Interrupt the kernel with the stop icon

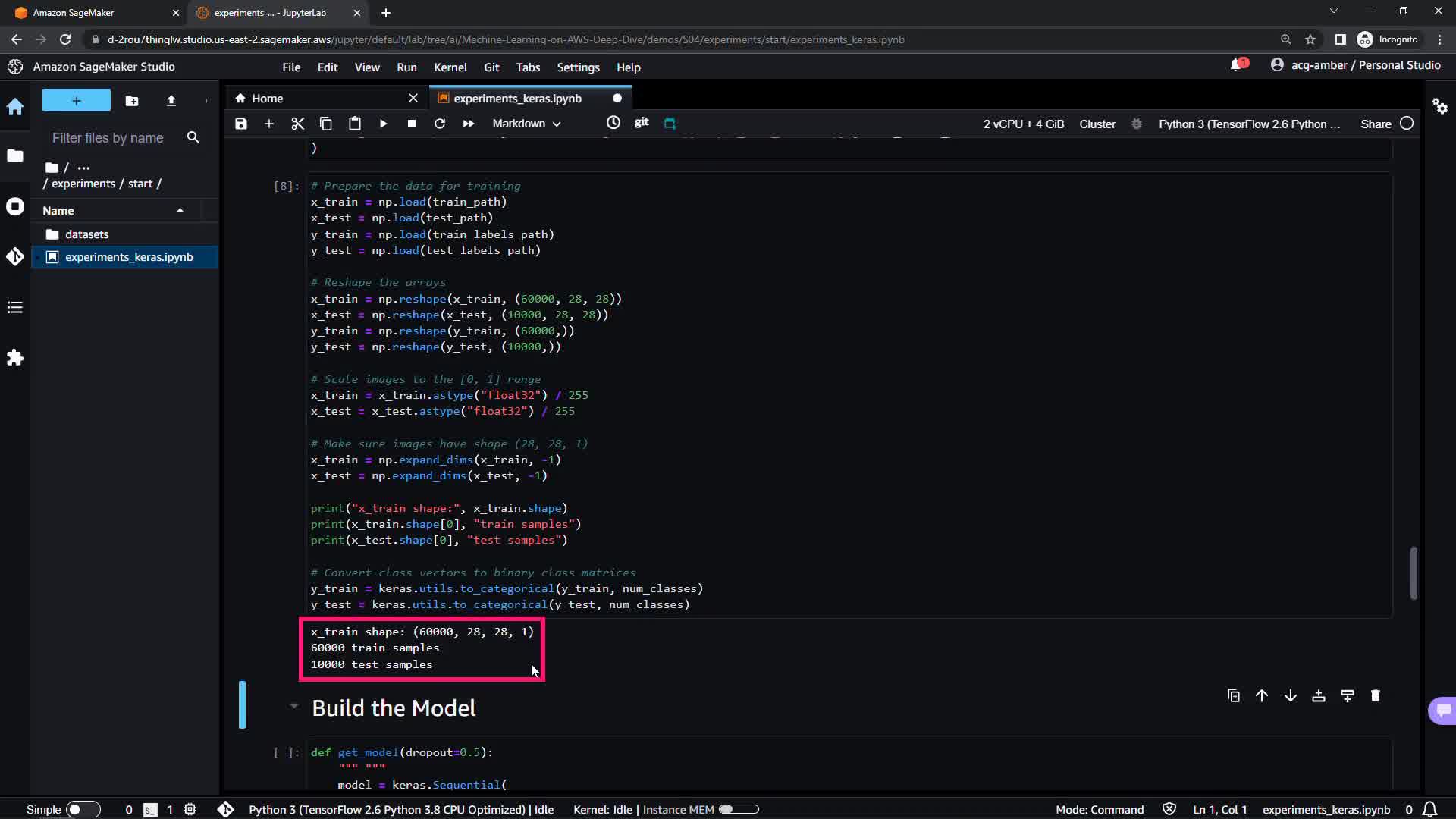(x=411, y=124)
